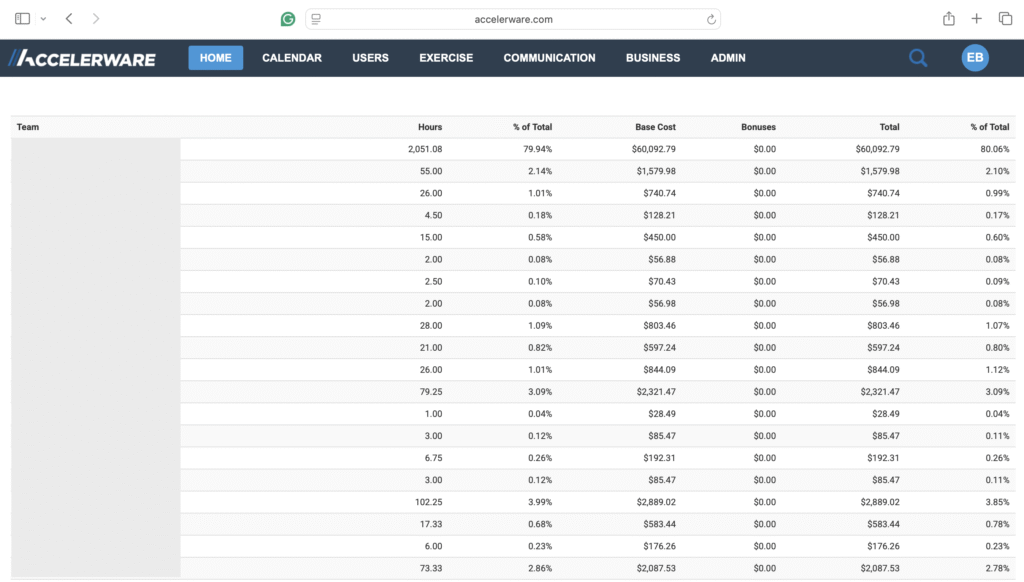Image resolution: width=1024 pixels, height=582 pixels.
Task: Open the Safari share icon
Action: tap(948, 19)
